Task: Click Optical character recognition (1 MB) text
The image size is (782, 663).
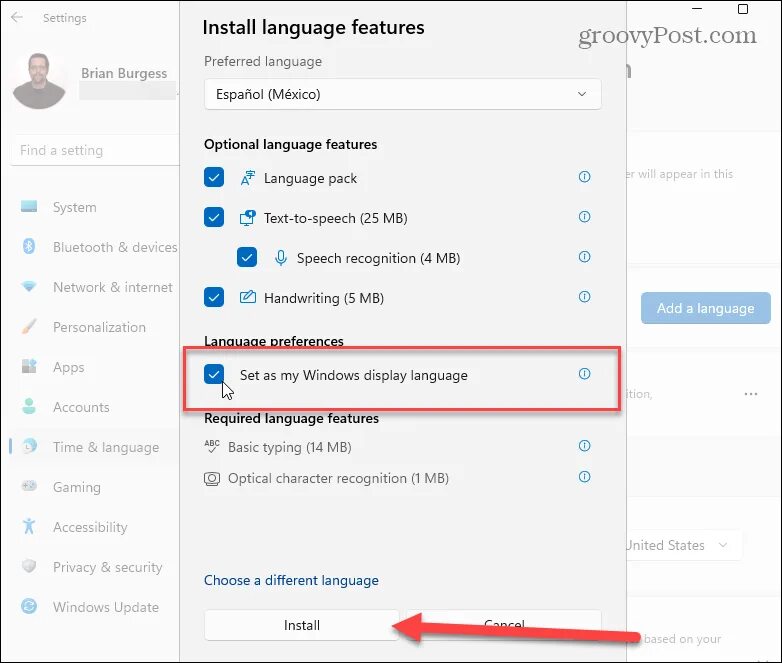Action: tap(339, 478)
